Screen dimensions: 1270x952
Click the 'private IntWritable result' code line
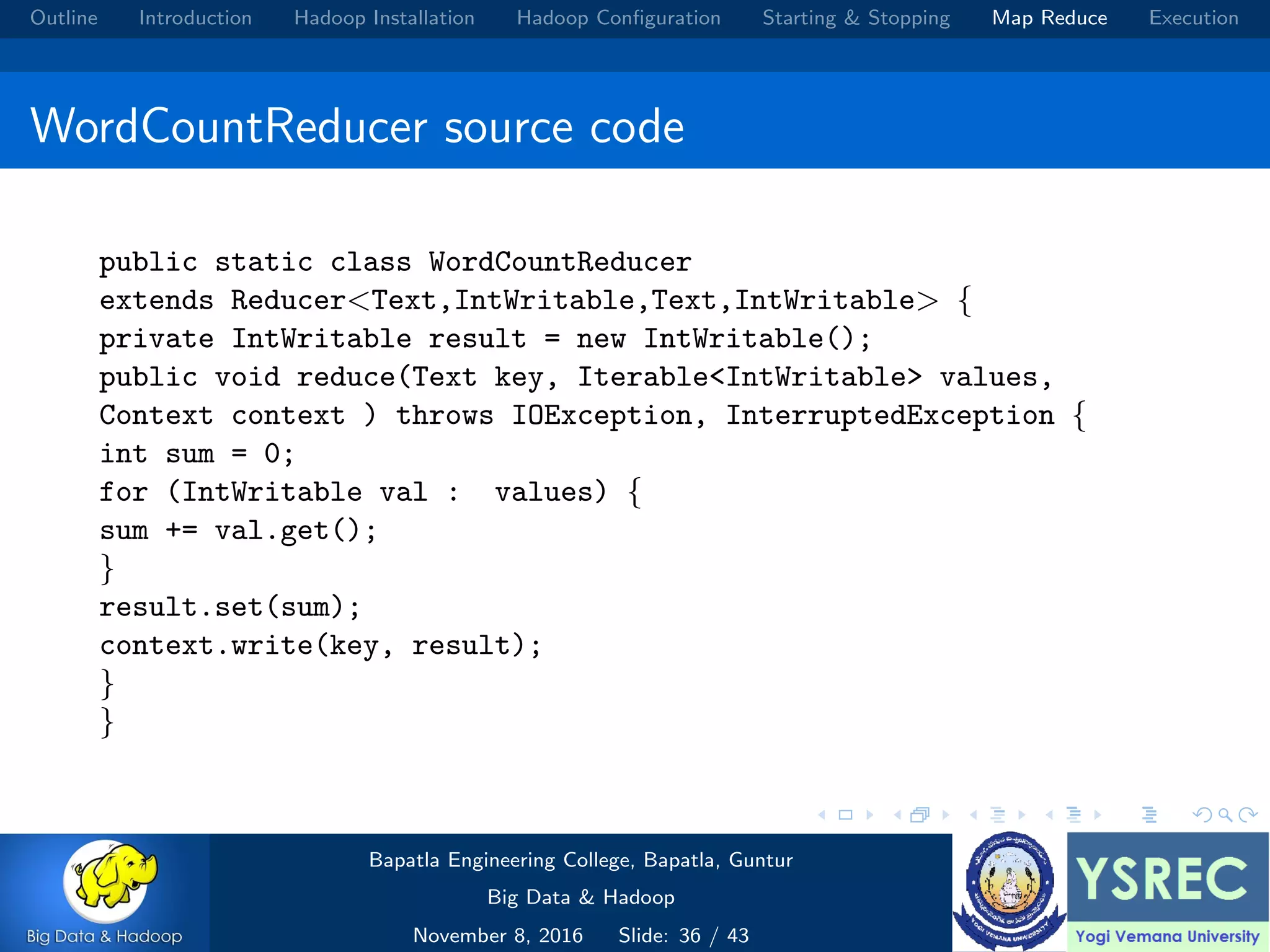tap(485, 340)
